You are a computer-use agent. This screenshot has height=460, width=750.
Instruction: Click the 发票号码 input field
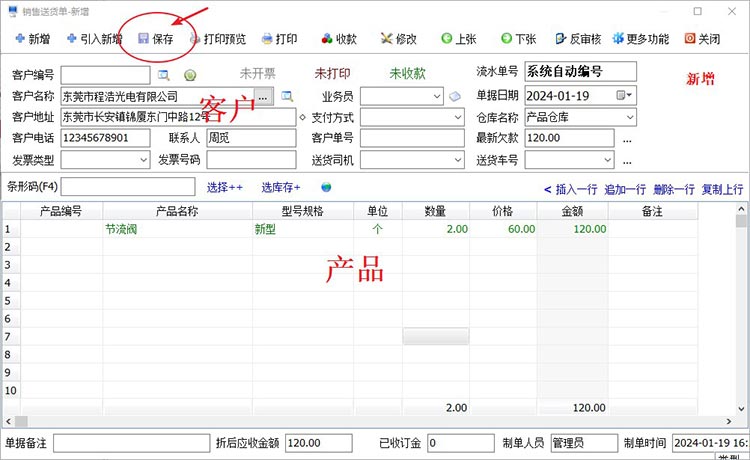[x=251, y=160]
